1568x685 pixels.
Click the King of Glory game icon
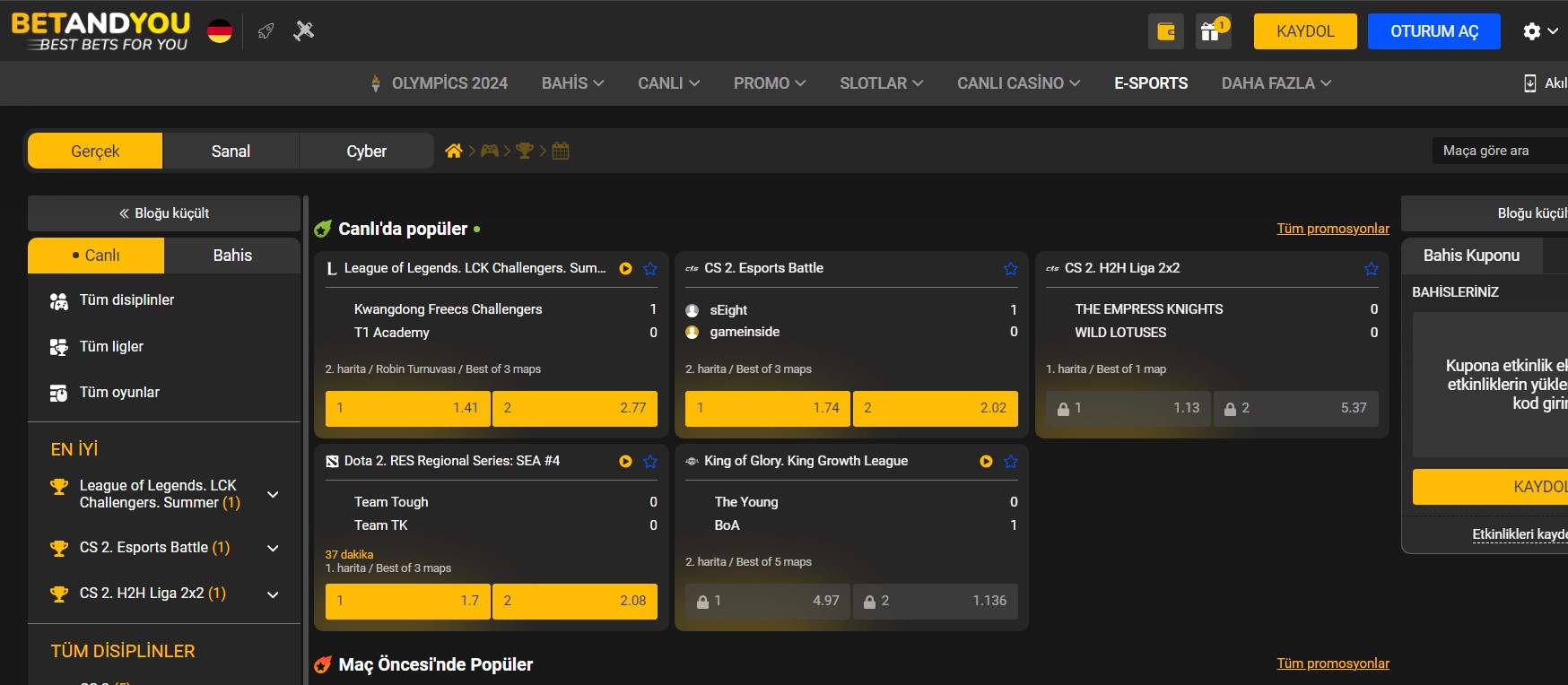(692, 461)
